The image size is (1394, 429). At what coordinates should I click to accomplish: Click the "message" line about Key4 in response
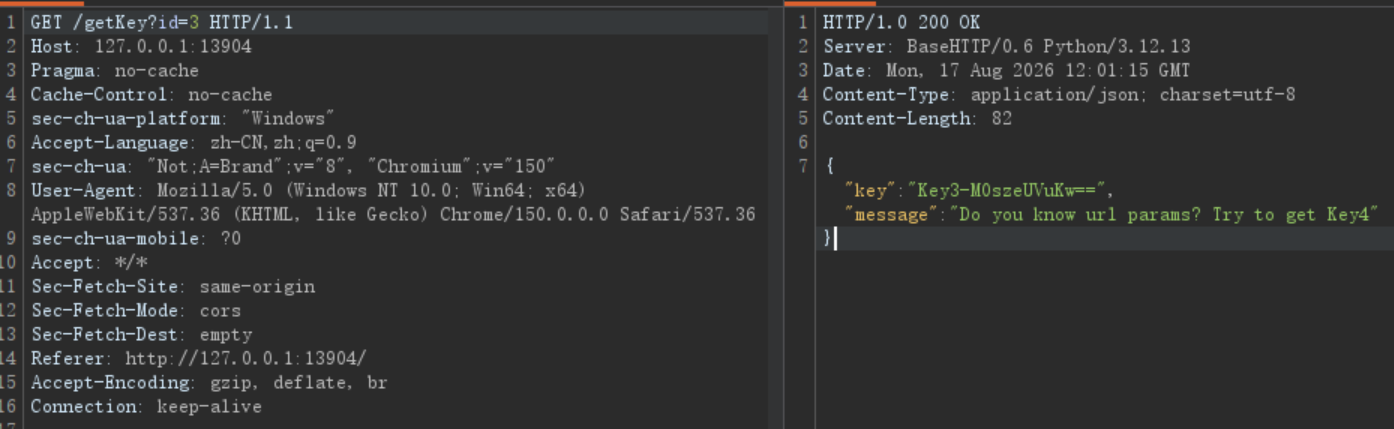[1112, 214]
